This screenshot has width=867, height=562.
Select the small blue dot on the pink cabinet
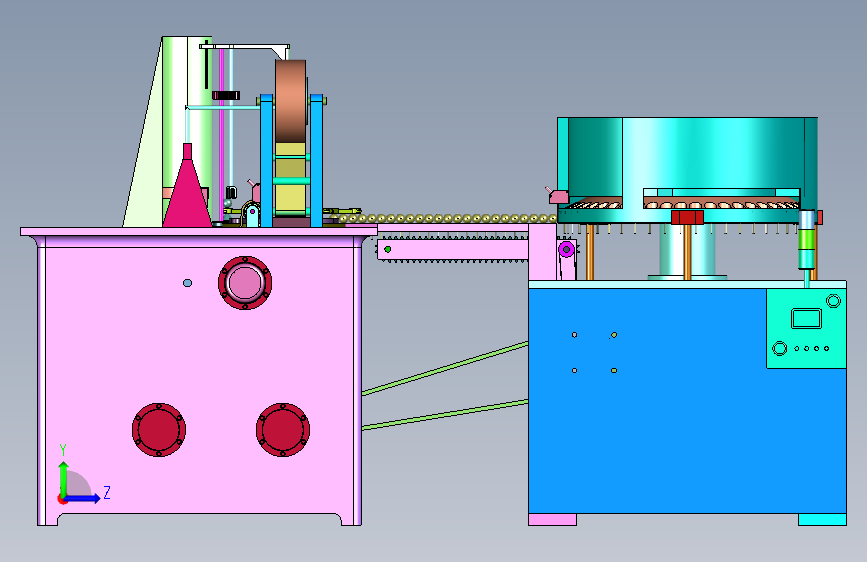187,283
